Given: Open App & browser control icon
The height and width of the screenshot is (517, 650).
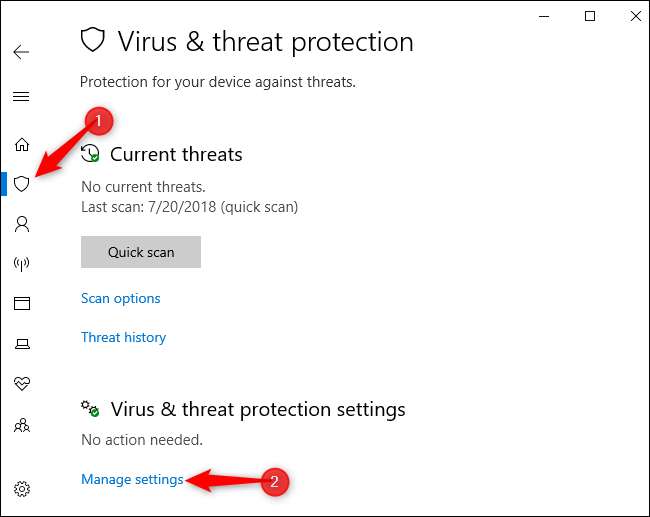Looking at the screenshot, I should coord(21,304).
